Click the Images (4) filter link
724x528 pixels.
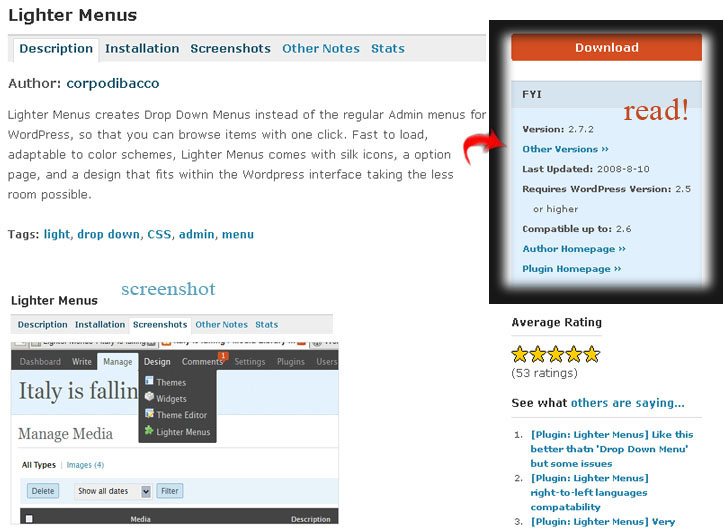coord(85,465)
